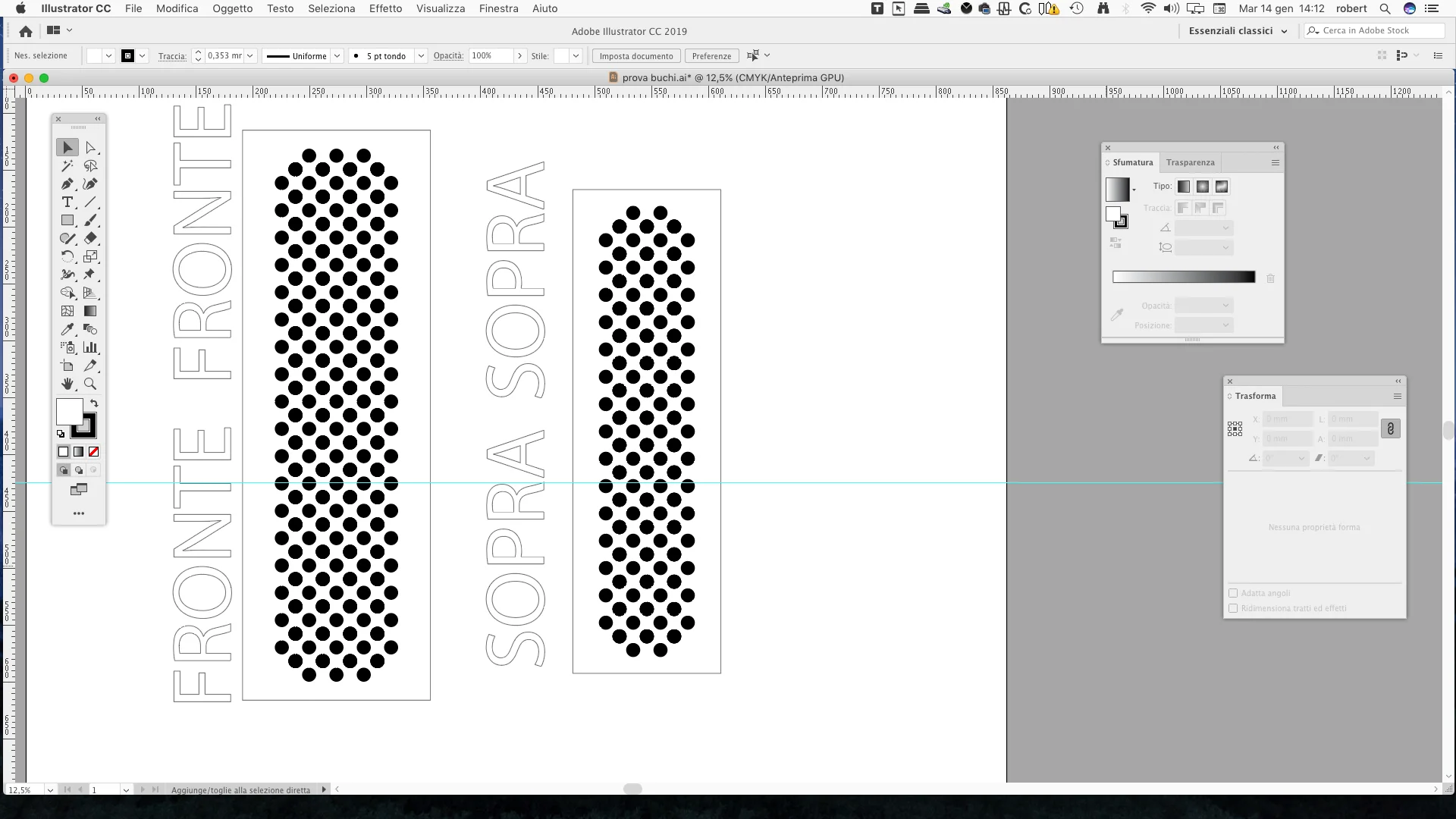
Task: Open the zoom level 12,5% dropdown
Action: tap(50, 789)
